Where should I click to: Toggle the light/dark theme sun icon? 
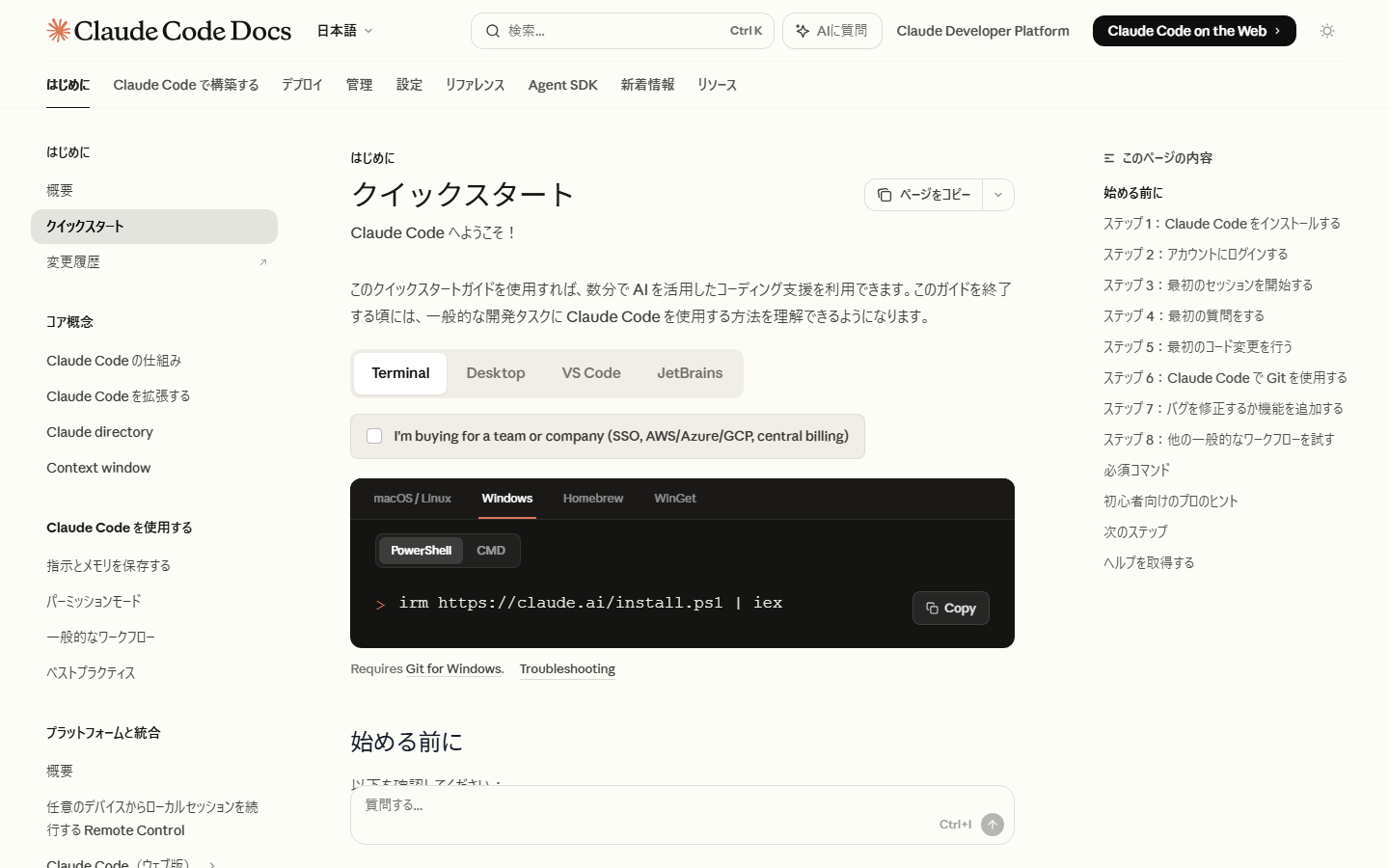pos(1327,31)
